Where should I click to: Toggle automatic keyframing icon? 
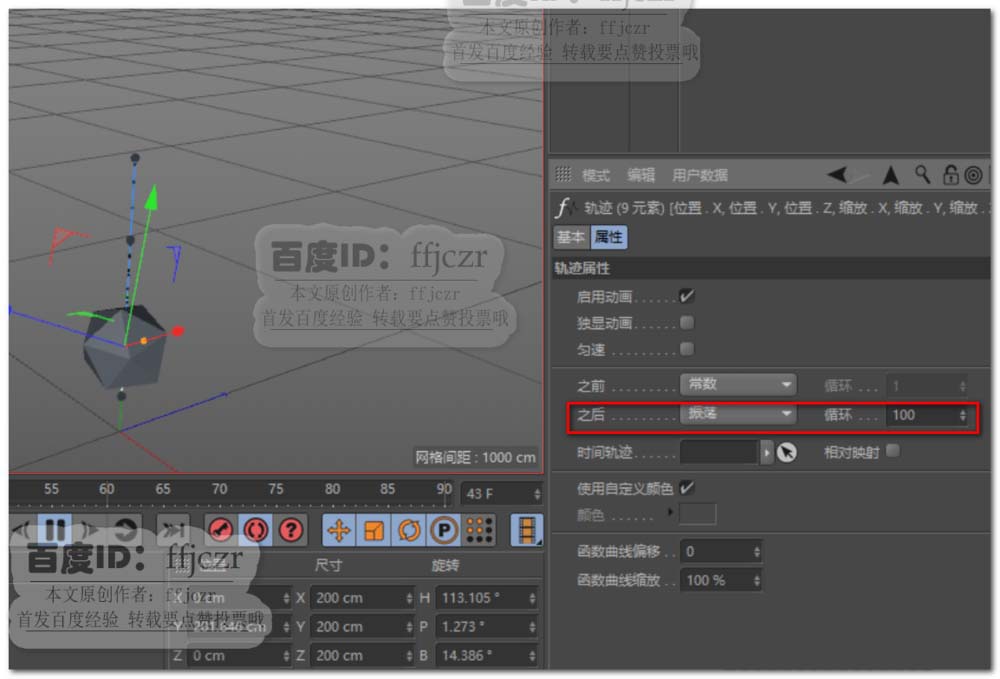(x=256, y=530)
